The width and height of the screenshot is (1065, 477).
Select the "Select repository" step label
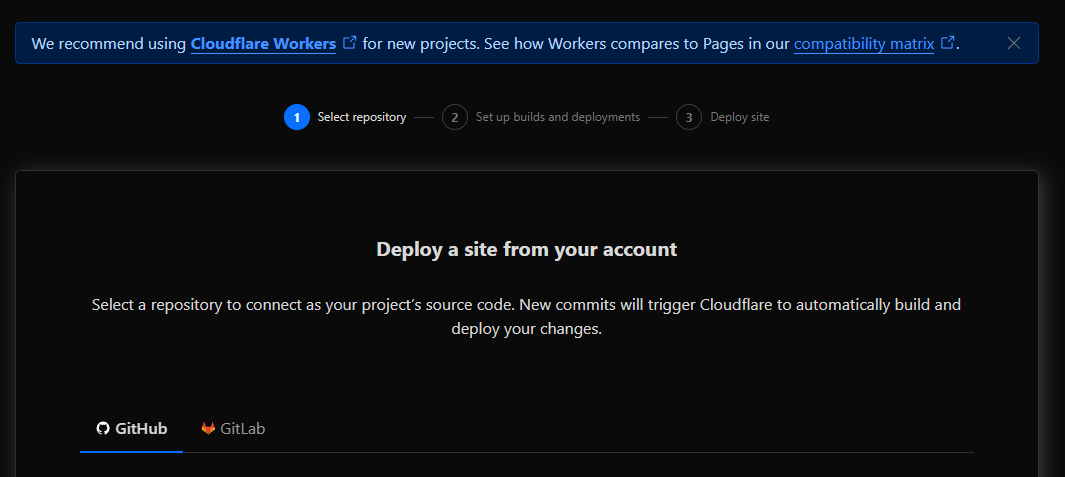pyautogui.click(x=361, y=117)
